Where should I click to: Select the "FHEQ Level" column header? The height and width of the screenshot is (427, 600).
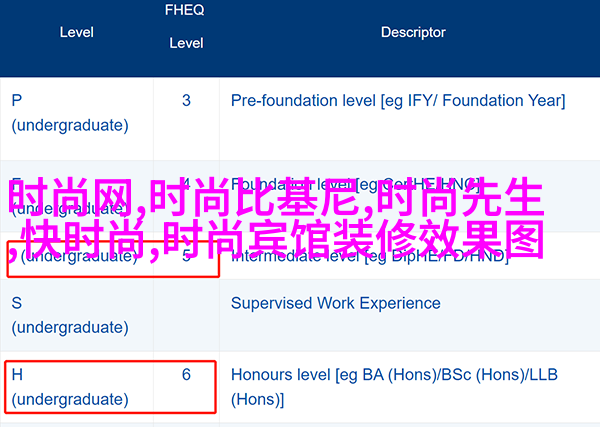(186, 26)
